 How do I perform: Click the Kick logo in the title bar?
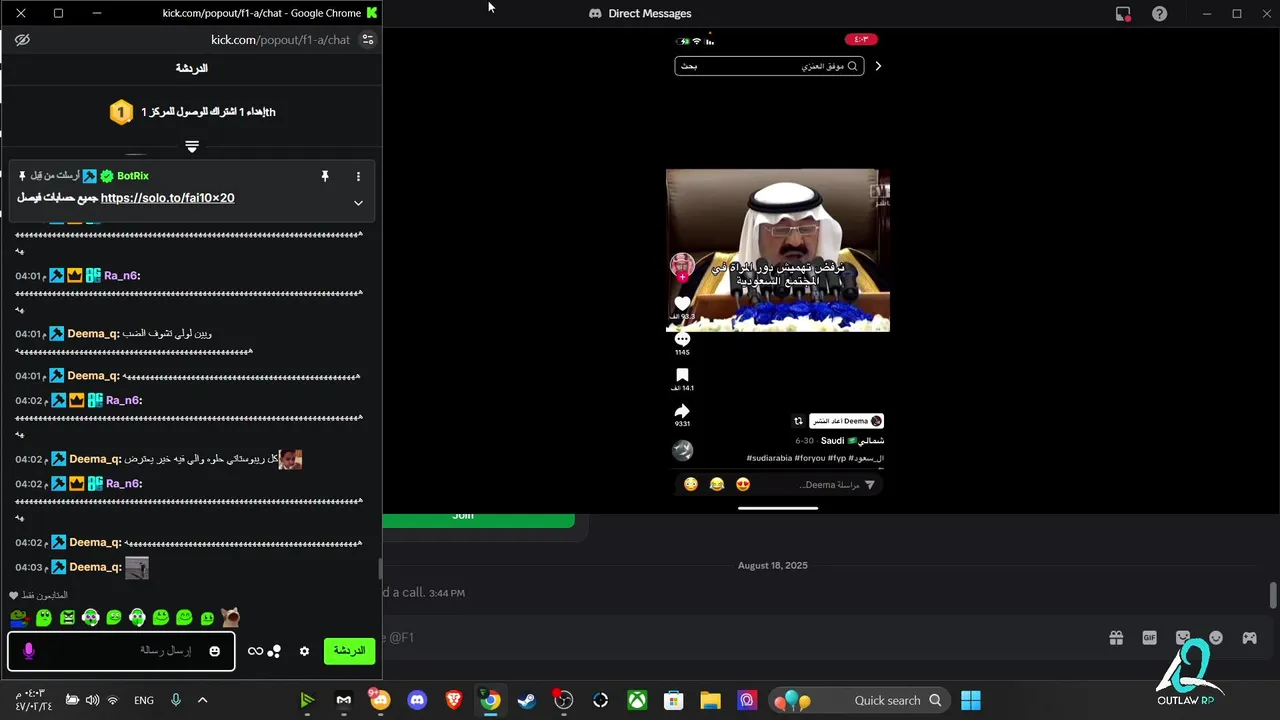(x=372, y=13)
